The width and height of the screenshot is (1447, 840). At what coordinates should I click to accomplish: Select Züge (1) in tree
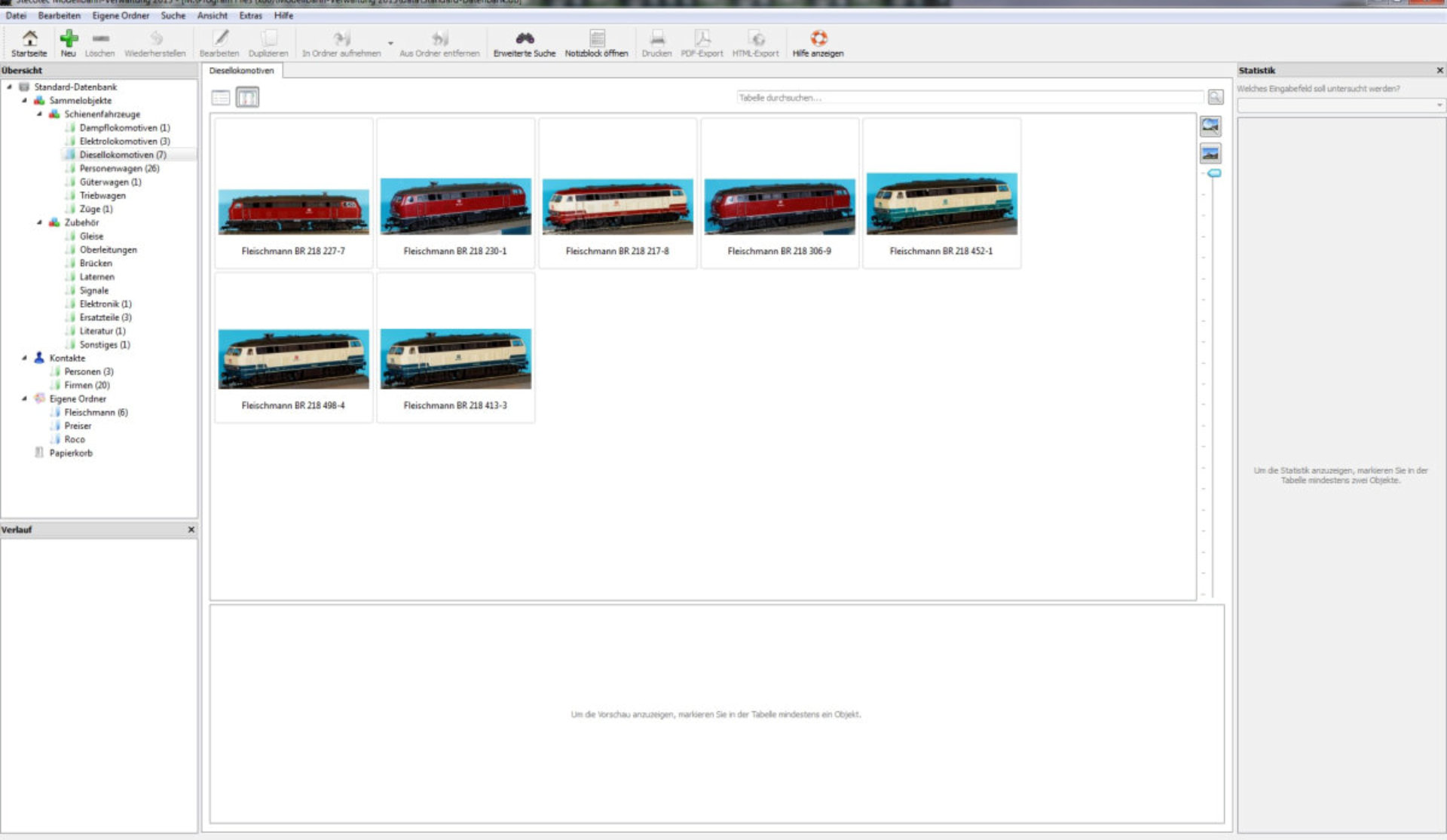tap(96, 209)
